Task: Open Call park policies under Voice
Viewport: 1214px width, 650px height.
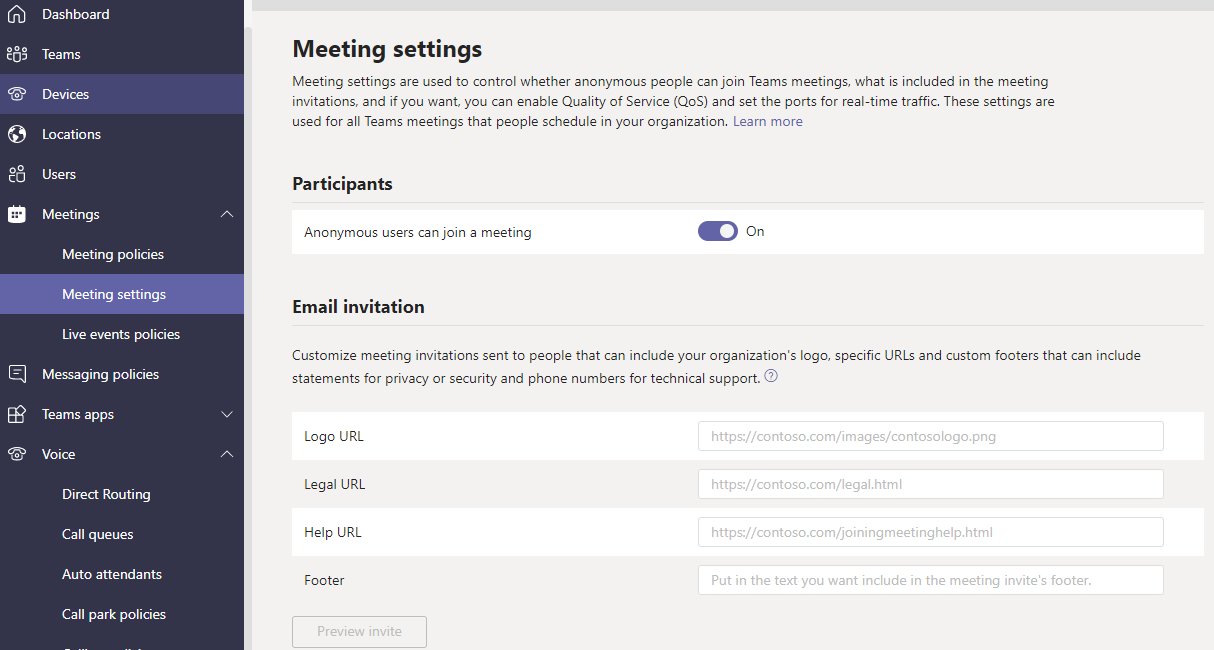Action: [x=122, y=614]
